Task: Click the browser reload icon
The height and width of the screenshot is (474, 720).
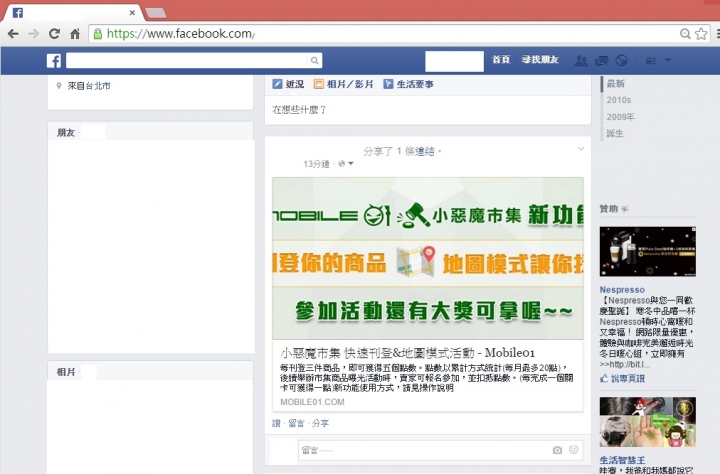Action: click(54, 34)
